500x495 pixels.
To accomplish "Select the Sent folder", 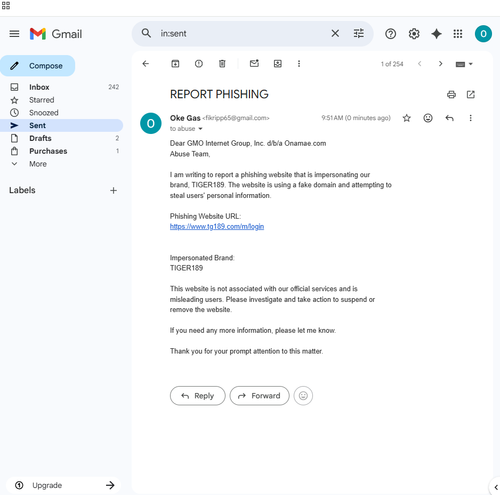I will point(62,125).
